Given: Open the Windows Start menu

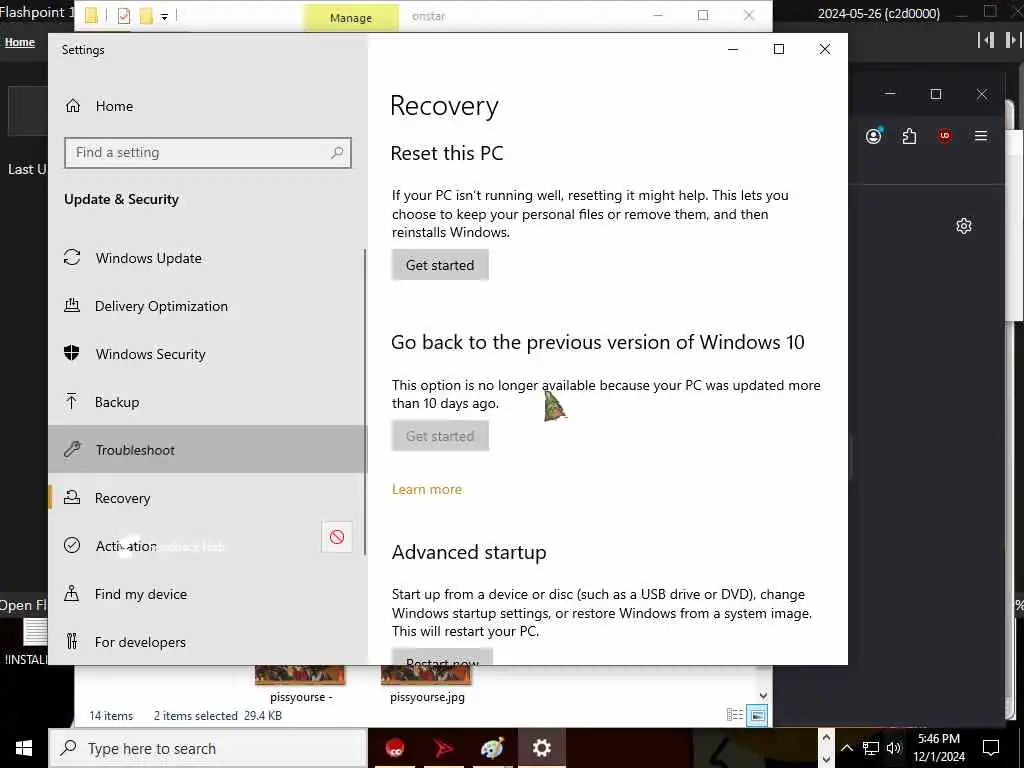Looking at the screenshot, I should tap(24, 748).
